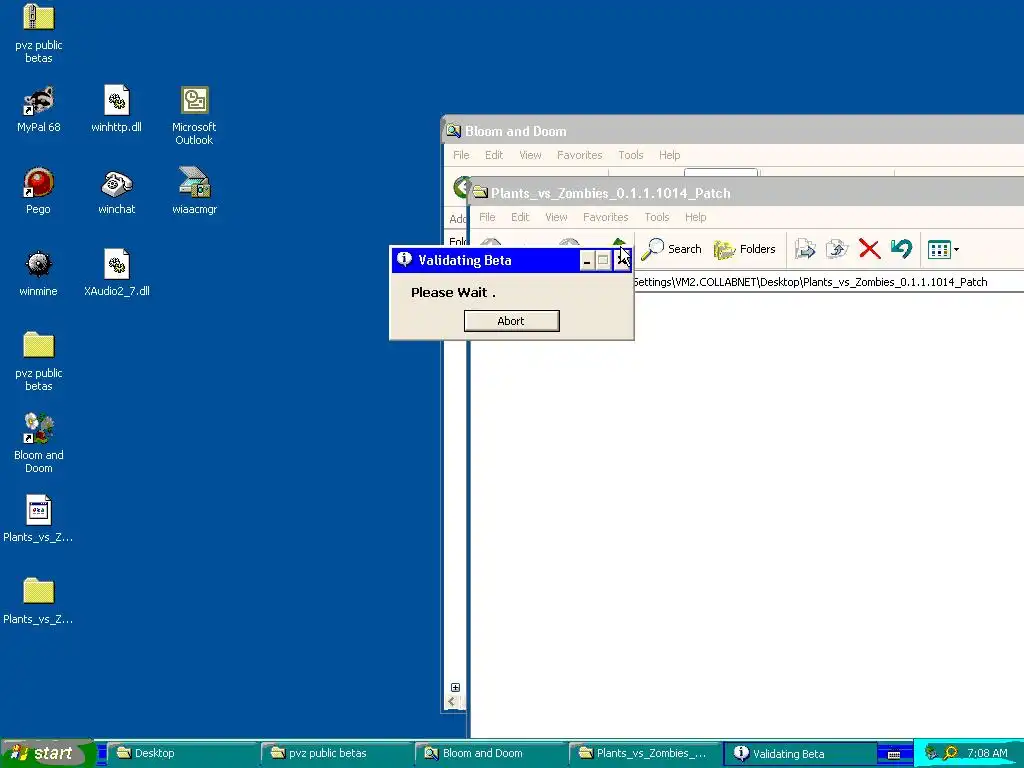Open Views dropdown in Patch window toolbar

(x=944, y=249)
